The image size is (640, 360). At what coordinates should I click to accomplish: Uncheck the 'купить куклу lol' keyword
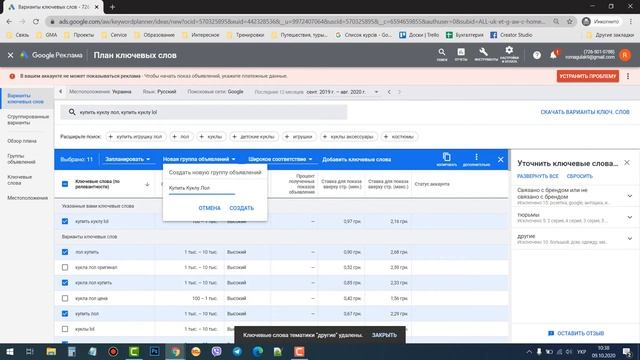click(65, 221)
